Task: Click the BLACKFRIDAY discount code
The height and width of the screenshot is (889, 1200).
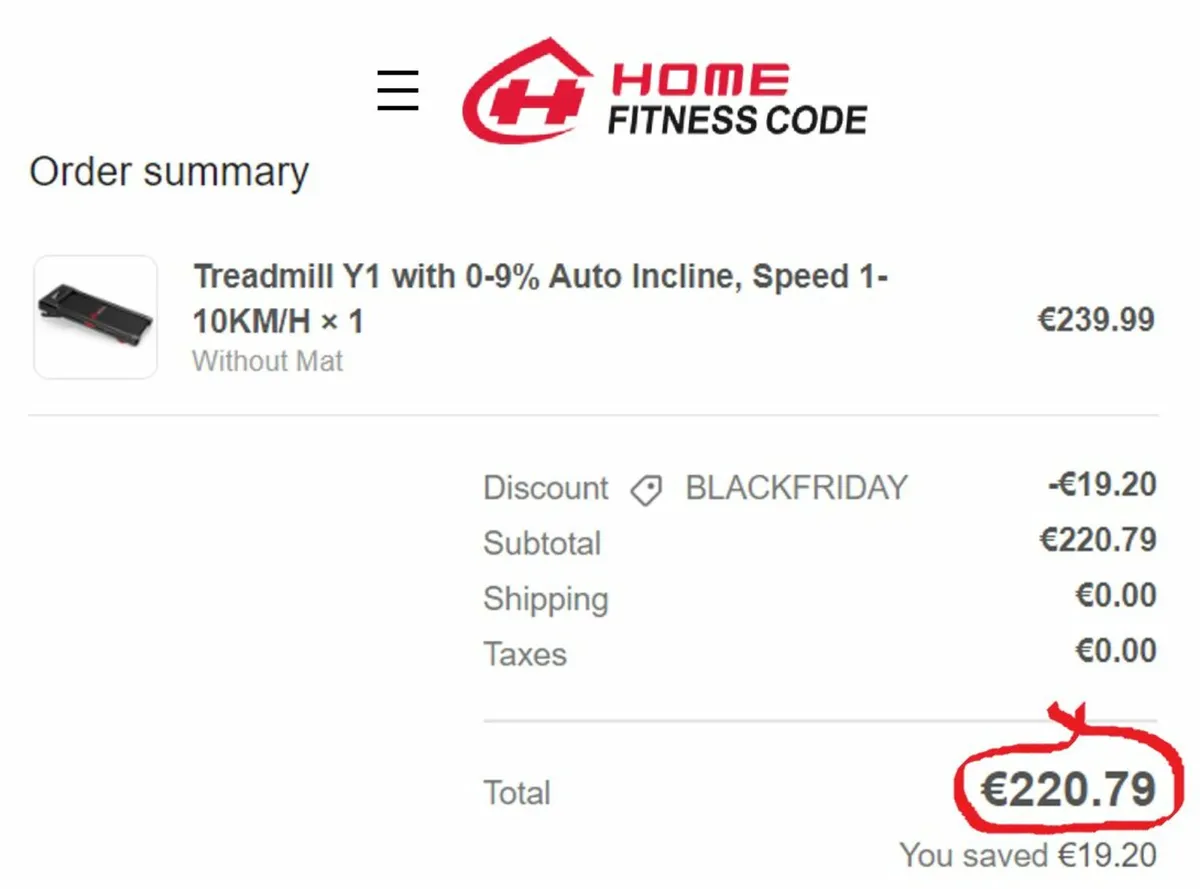Action: coord(796,488)
